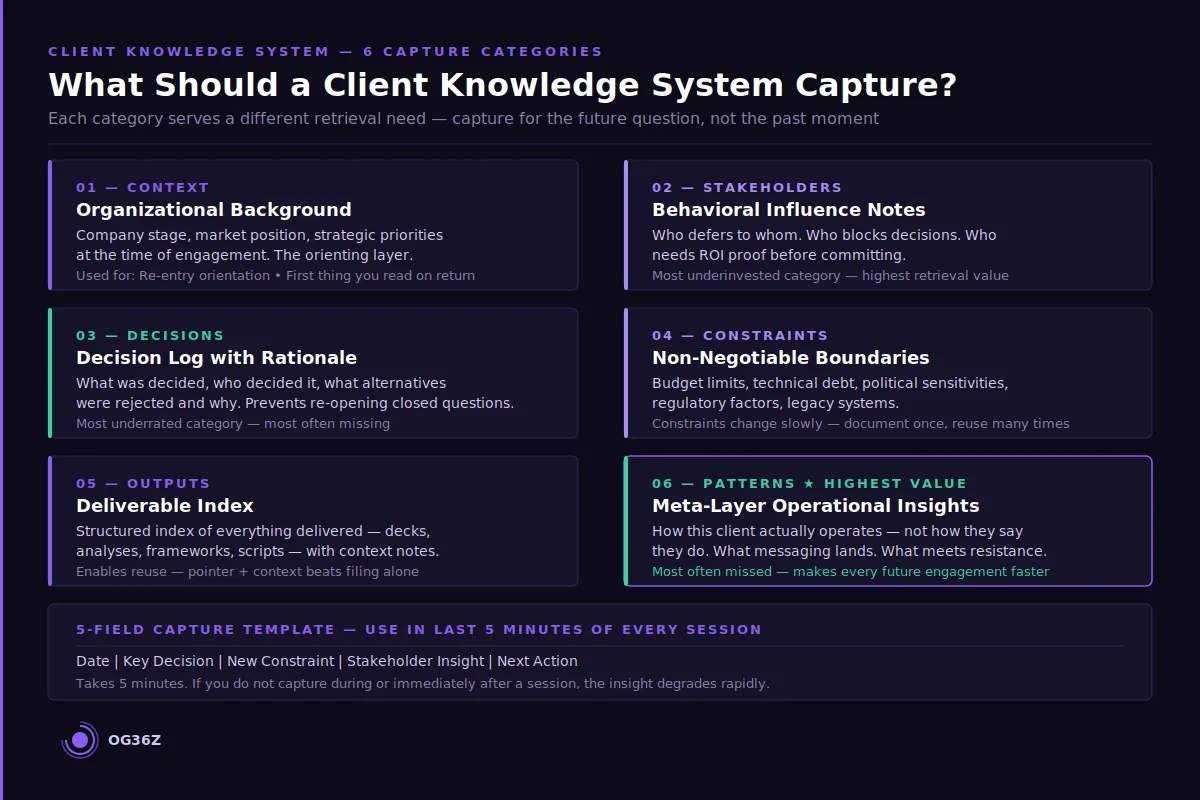Click the "01 — CONTEXT" category label
1200x800 pixels.
[x=140, y=187]
